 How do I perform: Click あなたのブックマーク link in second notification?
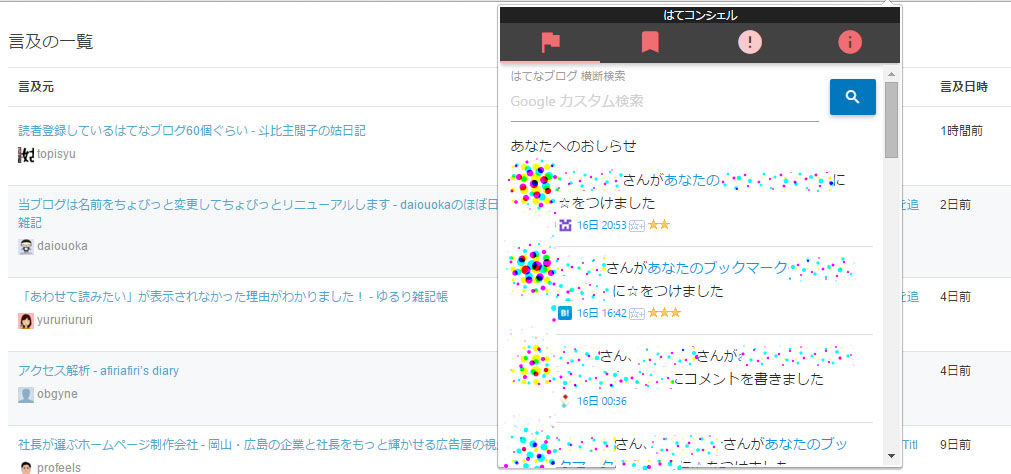[718, 268]
